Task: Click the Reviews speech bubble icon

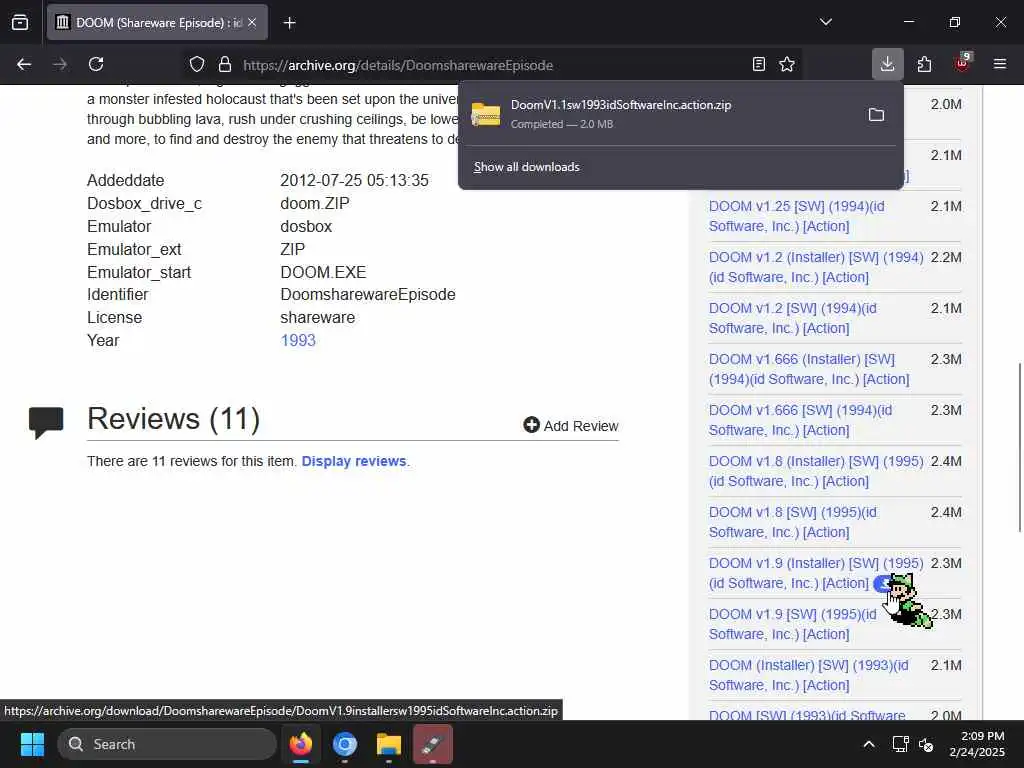Action: coord(46,422)
